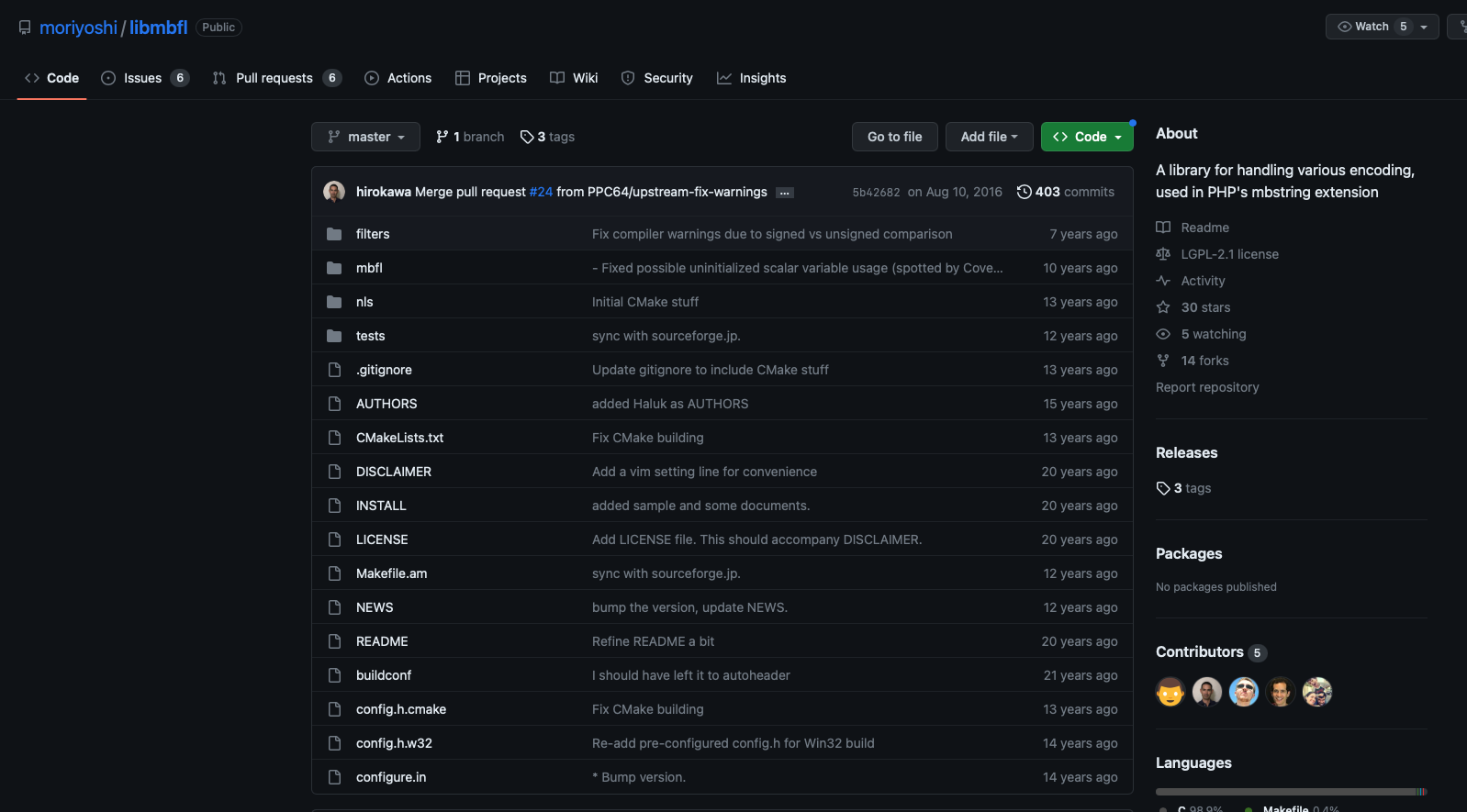Click the star icon beside 30 stars

click(1163, 307)
